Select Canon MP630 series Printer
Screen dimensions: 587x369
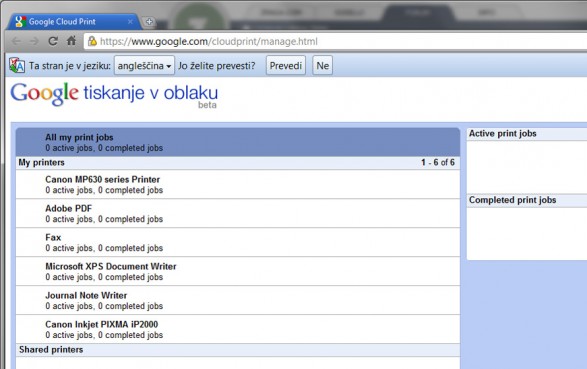238,184
